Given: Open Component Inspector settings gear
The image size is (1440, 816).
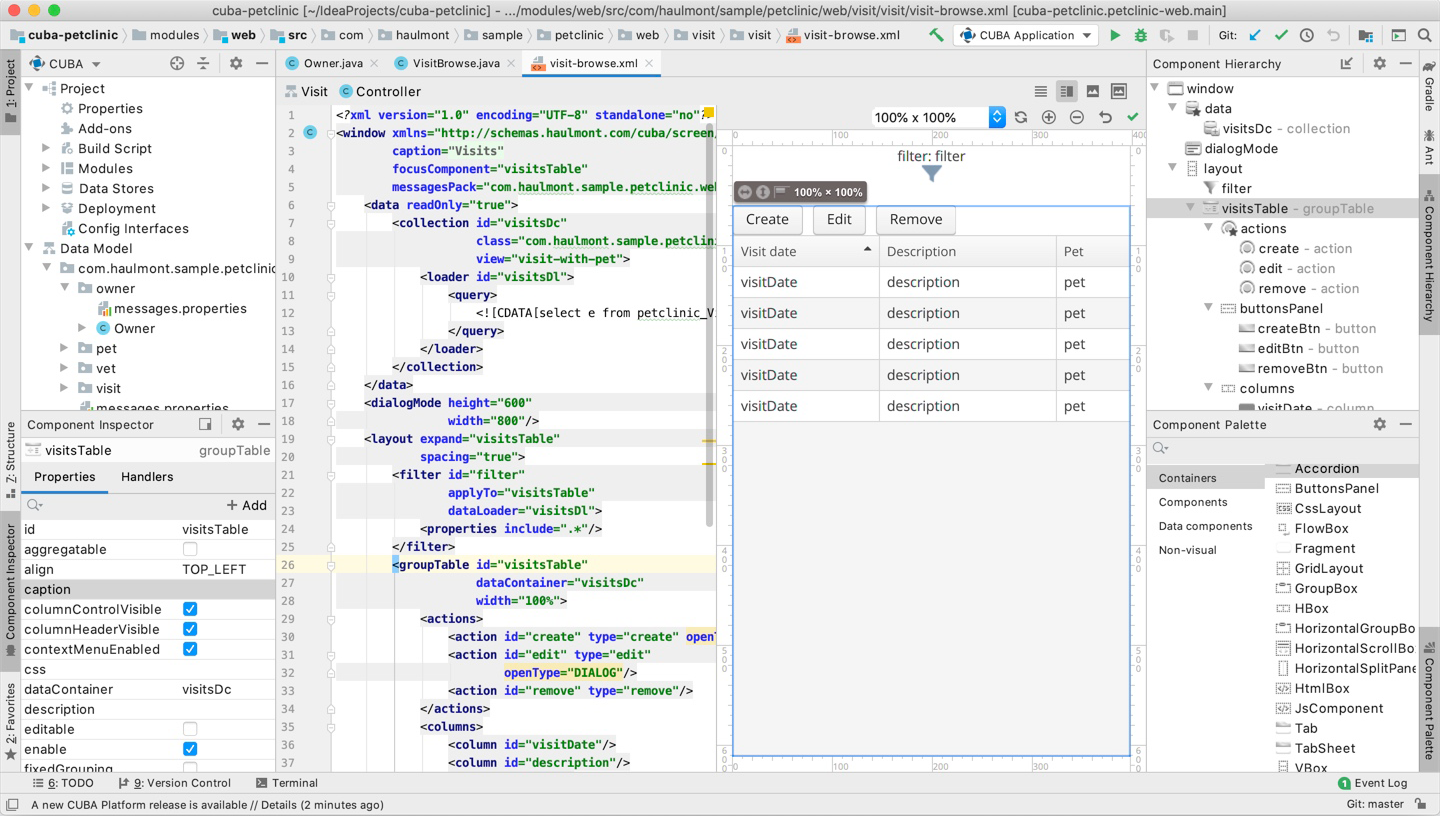Looking at the screenshot, I should coord(238,424).
